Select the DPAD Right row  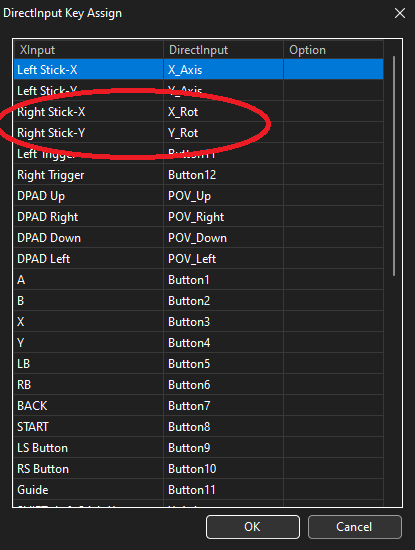pos(199,217)
